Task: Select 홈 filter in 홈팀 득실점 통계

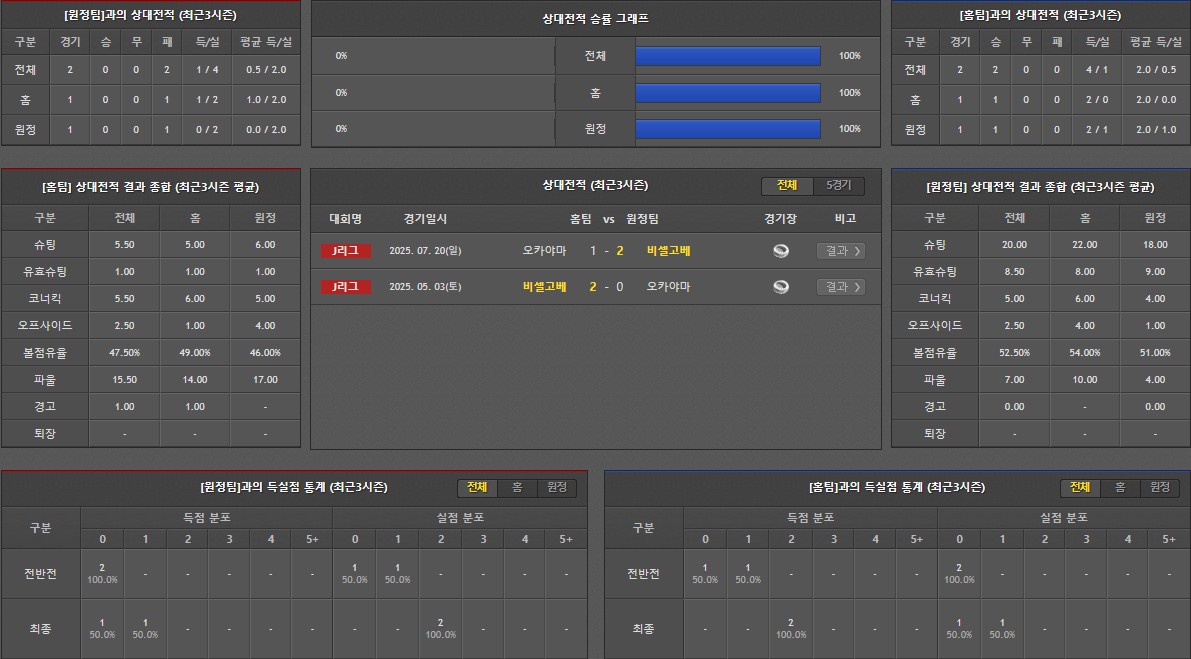Action: point(1120,487)
